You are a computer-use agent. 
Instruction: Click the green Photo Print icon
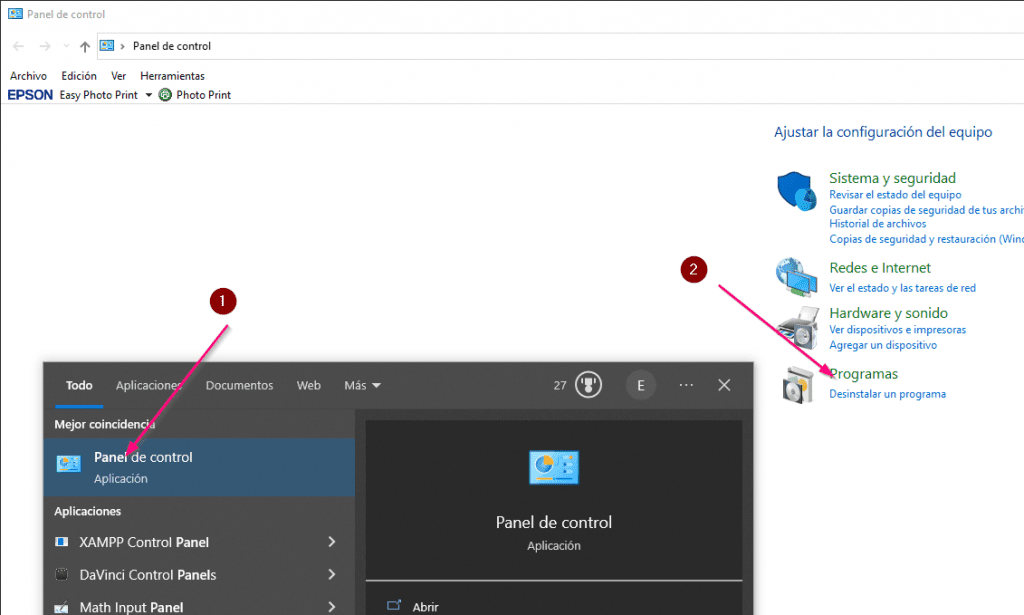165,95
